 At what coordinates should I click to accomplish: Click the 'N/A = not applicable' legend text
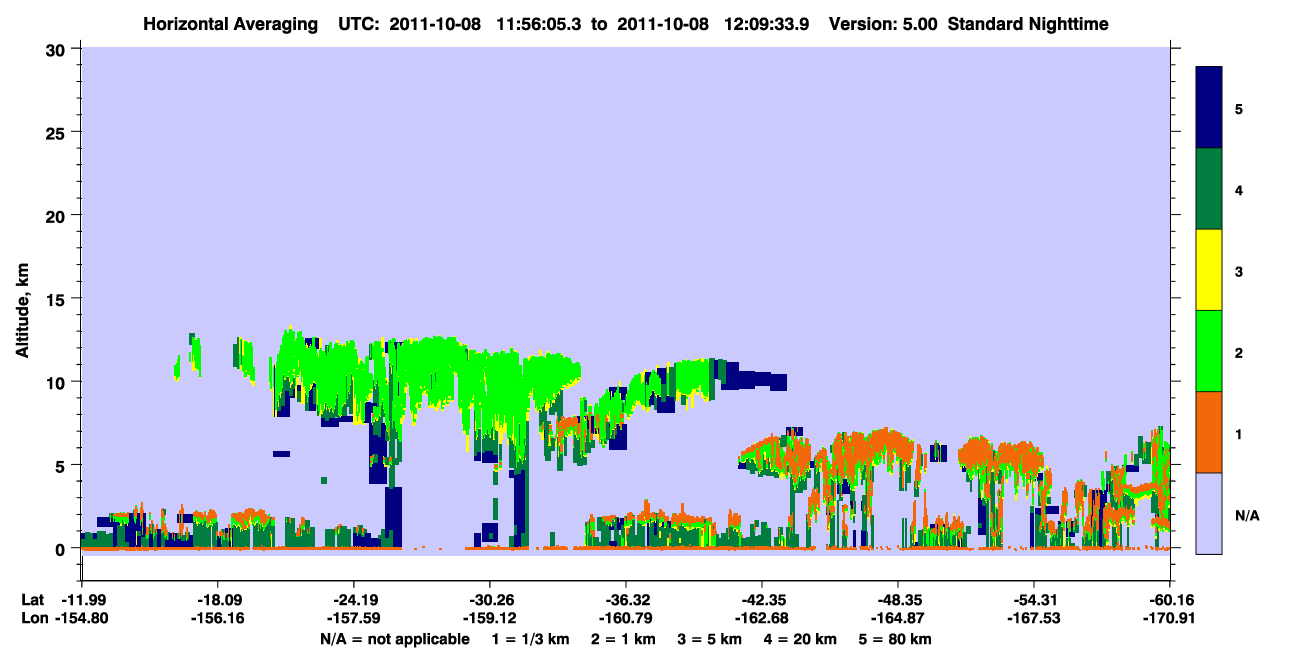[395, 639]
